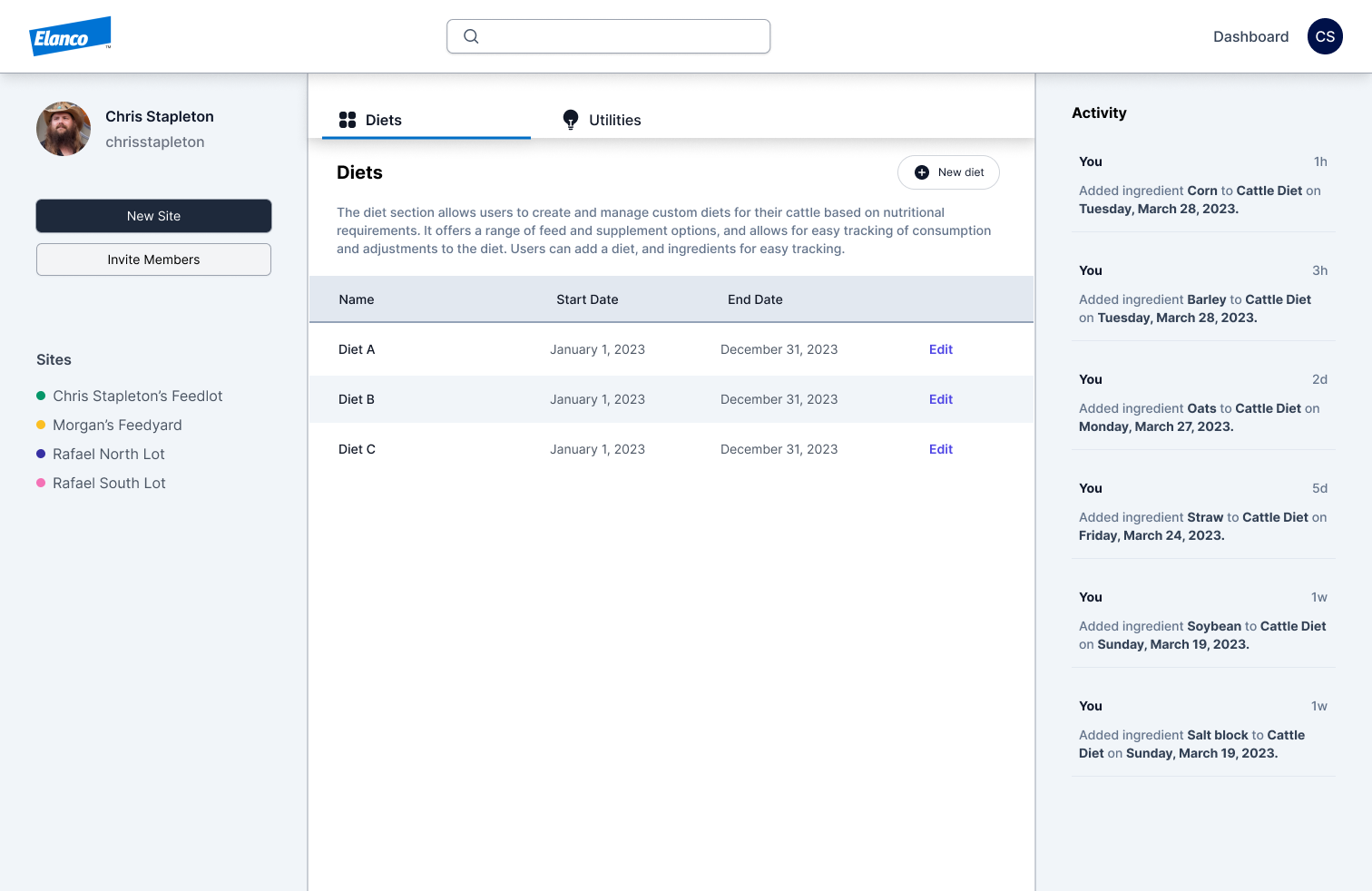Viewport: 1372px width, 891px height.
Task: Click the Elanco logo
Action: (x=70, y=36)
